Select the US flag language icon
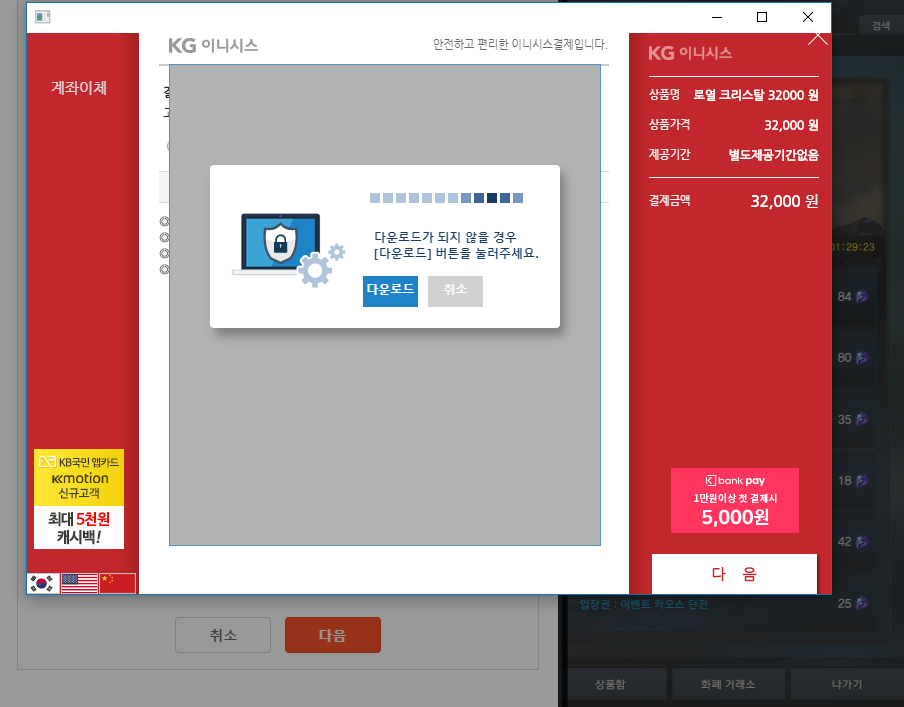This screenshot has height=707, width=904. click(x=79, y=584)
